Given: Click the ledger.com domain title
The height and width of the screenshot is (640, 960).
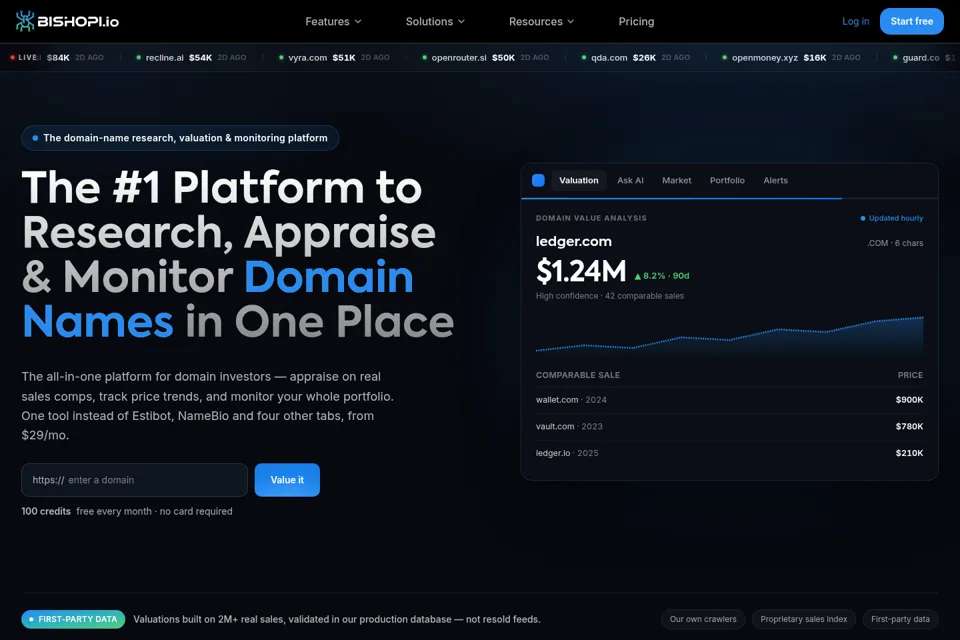Looking at the screenshot, I should point(574,241).
